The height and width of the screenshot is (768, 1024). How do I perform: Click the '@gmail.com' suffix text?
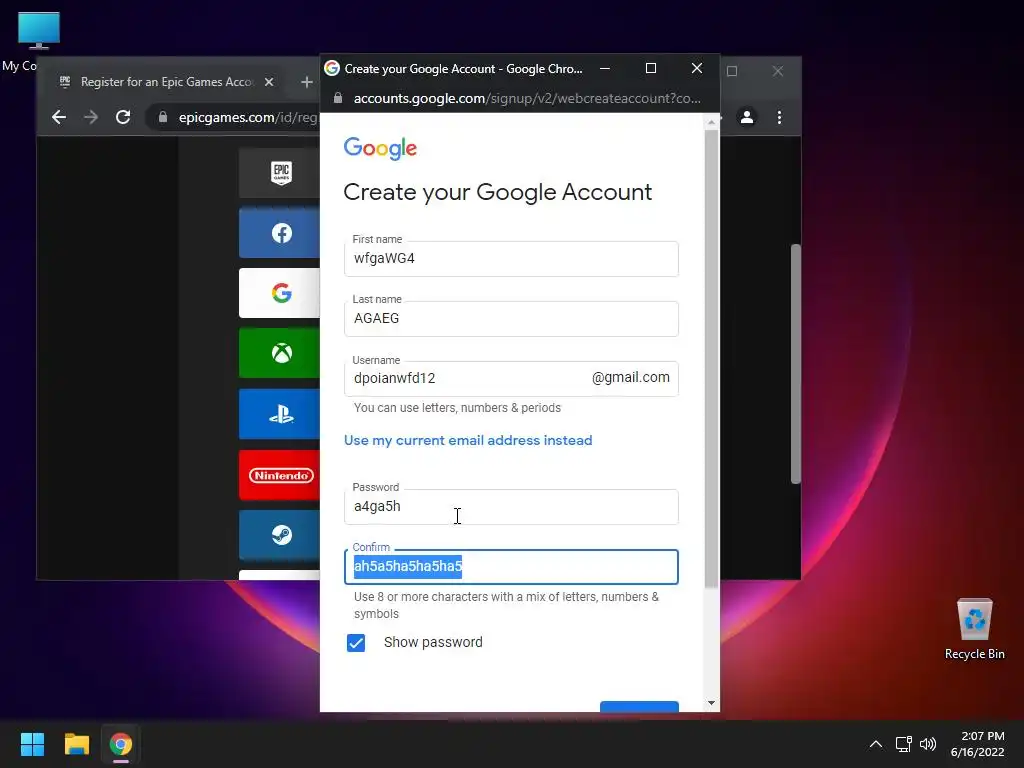[x=630, y=377]
